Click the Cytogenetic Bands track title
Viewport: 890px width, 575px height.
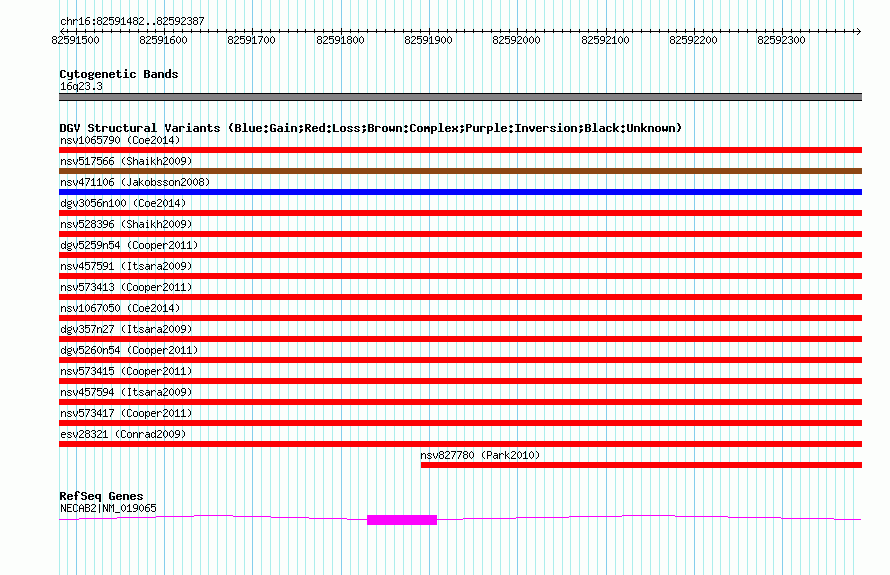pyautogui.click(x=119, y=74)
